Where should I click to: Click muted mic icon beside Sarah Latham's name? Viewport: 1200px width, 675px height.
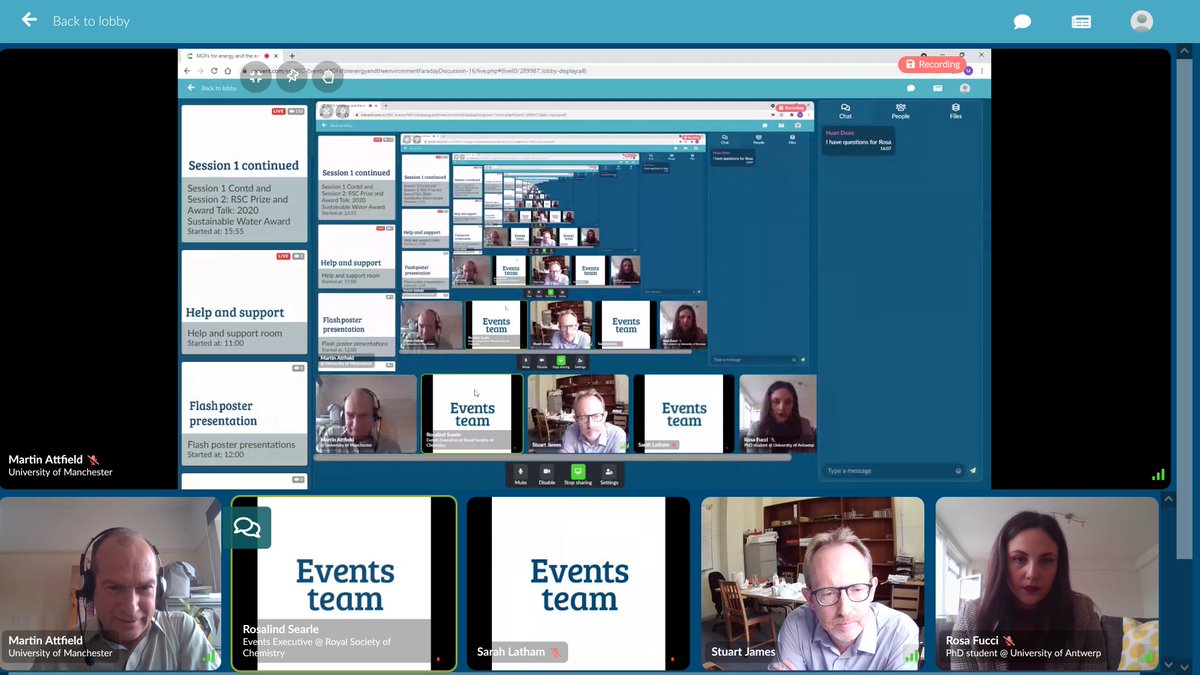point(556,652)
